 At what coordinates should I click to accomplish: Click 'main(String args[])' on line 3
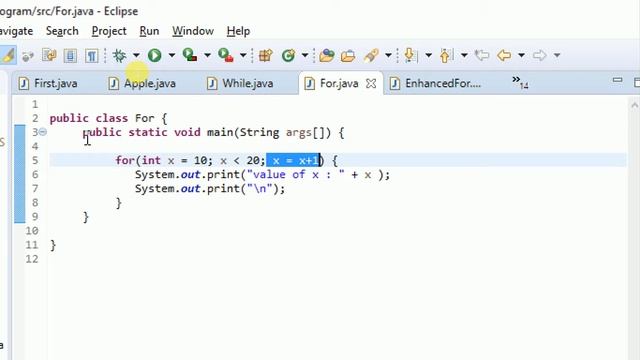269,132
